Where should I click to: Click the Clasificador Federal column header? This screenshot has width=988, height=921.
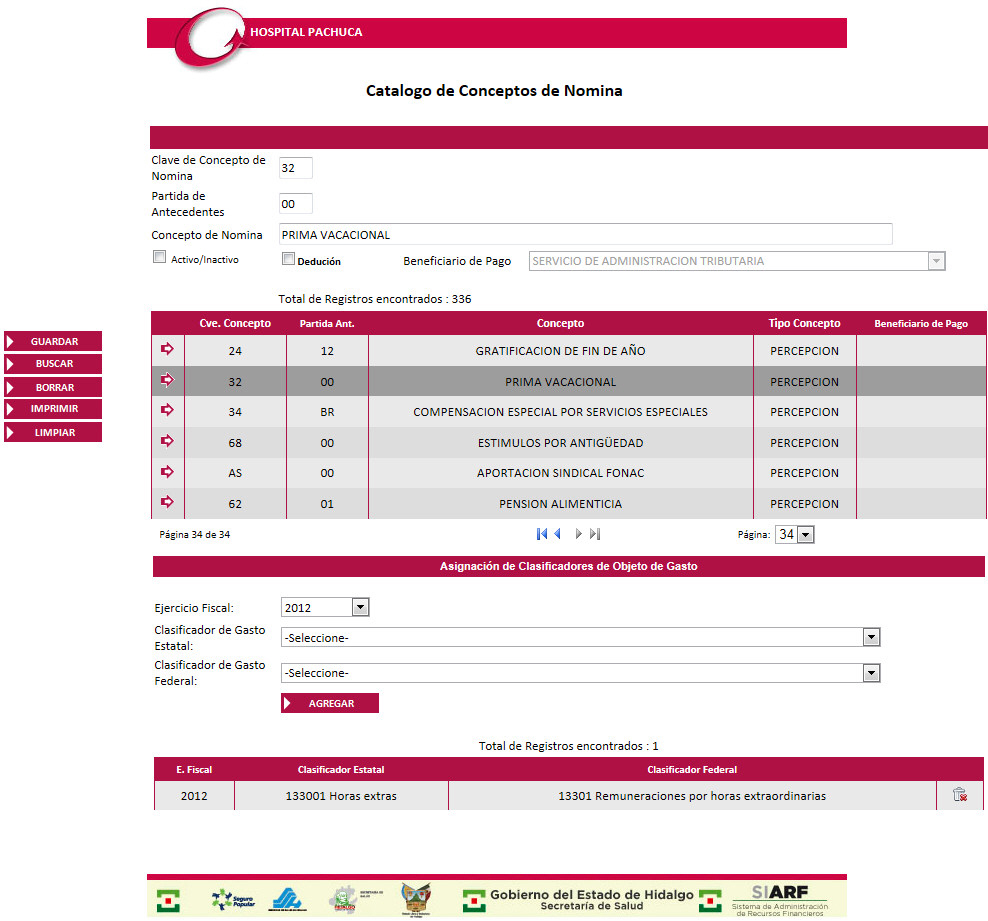click(692, 770)
